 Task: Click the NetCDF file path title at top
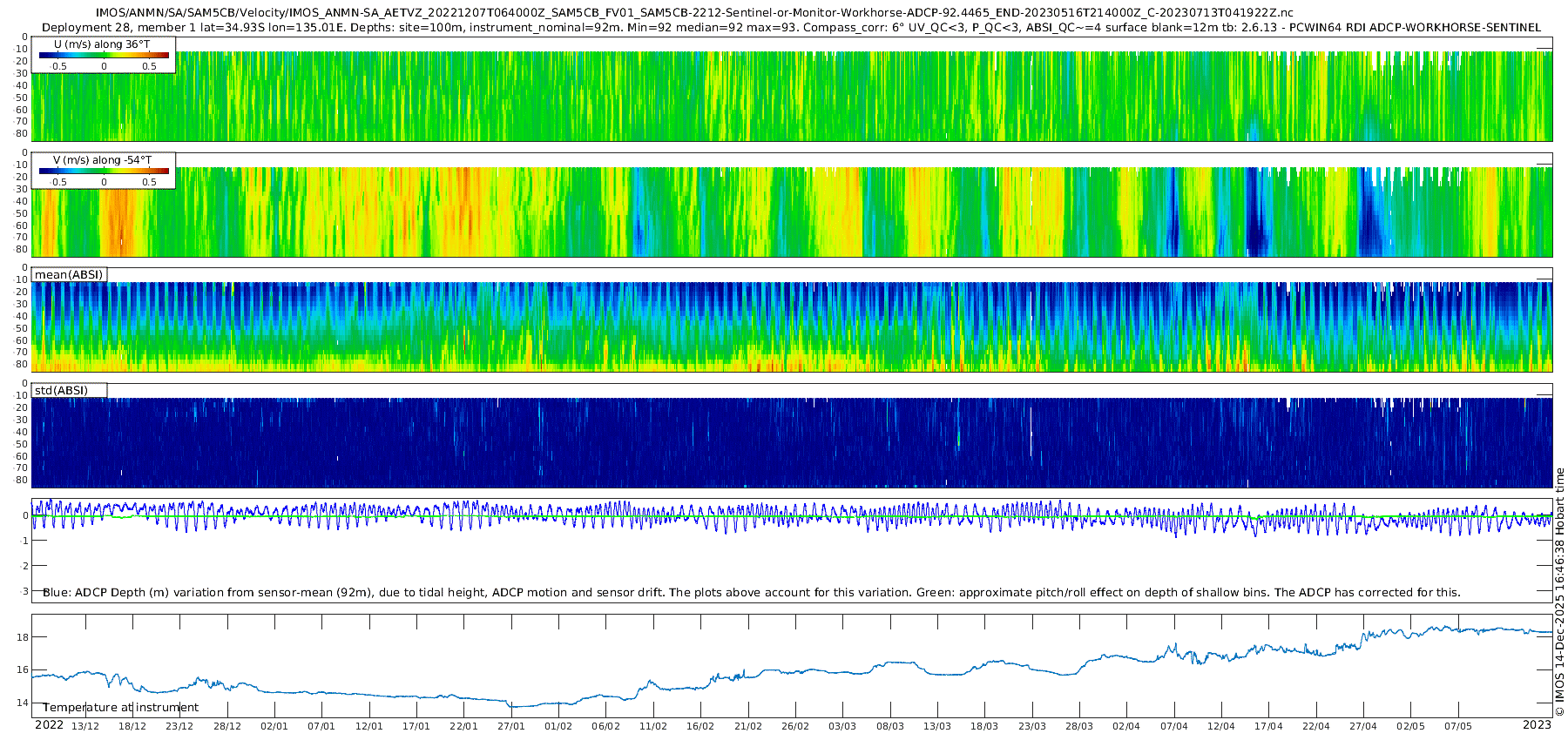click(x=694, y=13)
